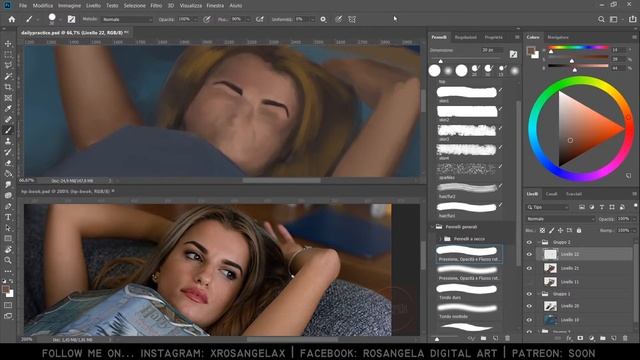Click foreground color swatch in Colore panel
Image resolution: width=640 pixels, height=360 pixels.
(x=531, y=51)
